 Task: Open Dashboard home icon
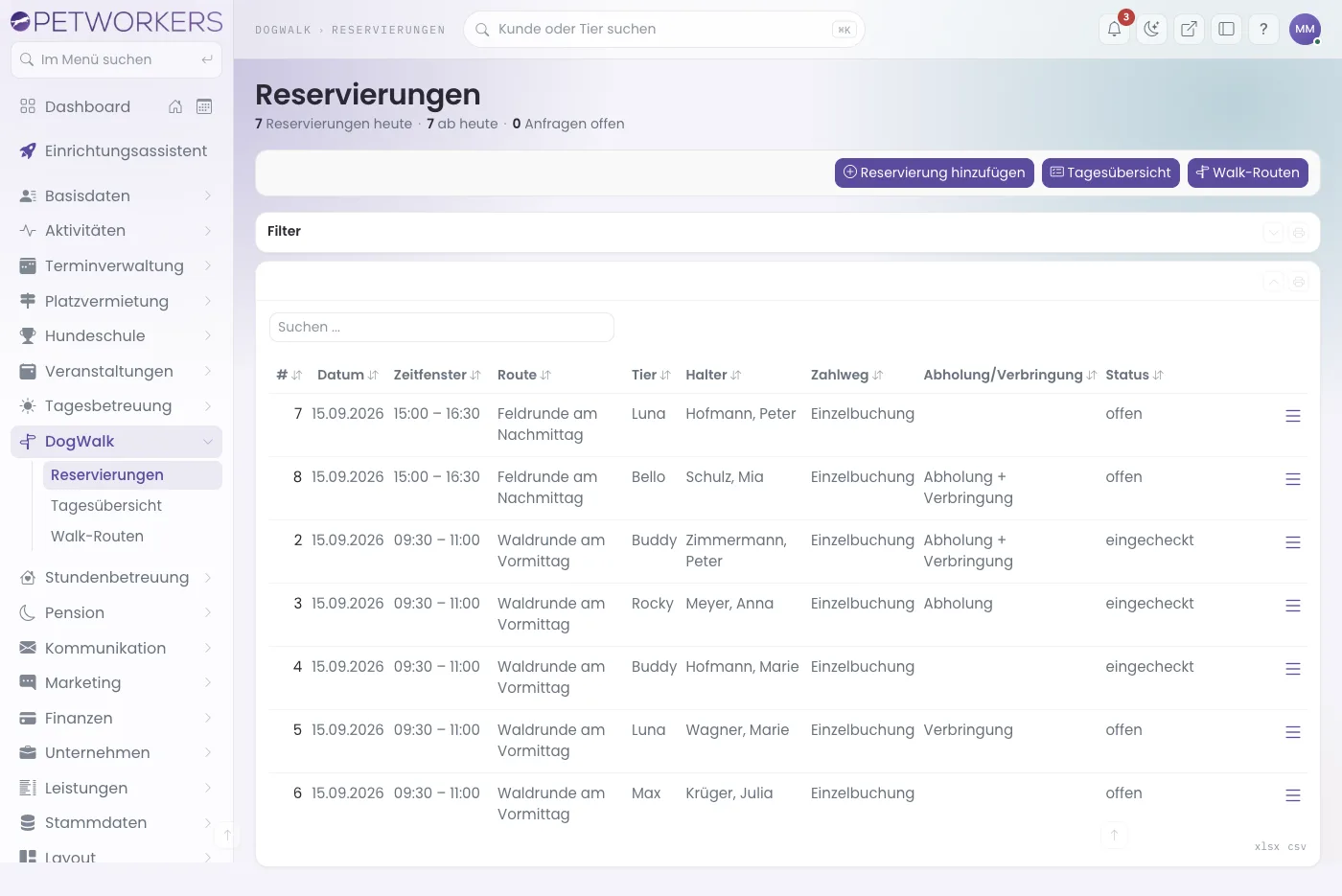(x=175, y=106)
